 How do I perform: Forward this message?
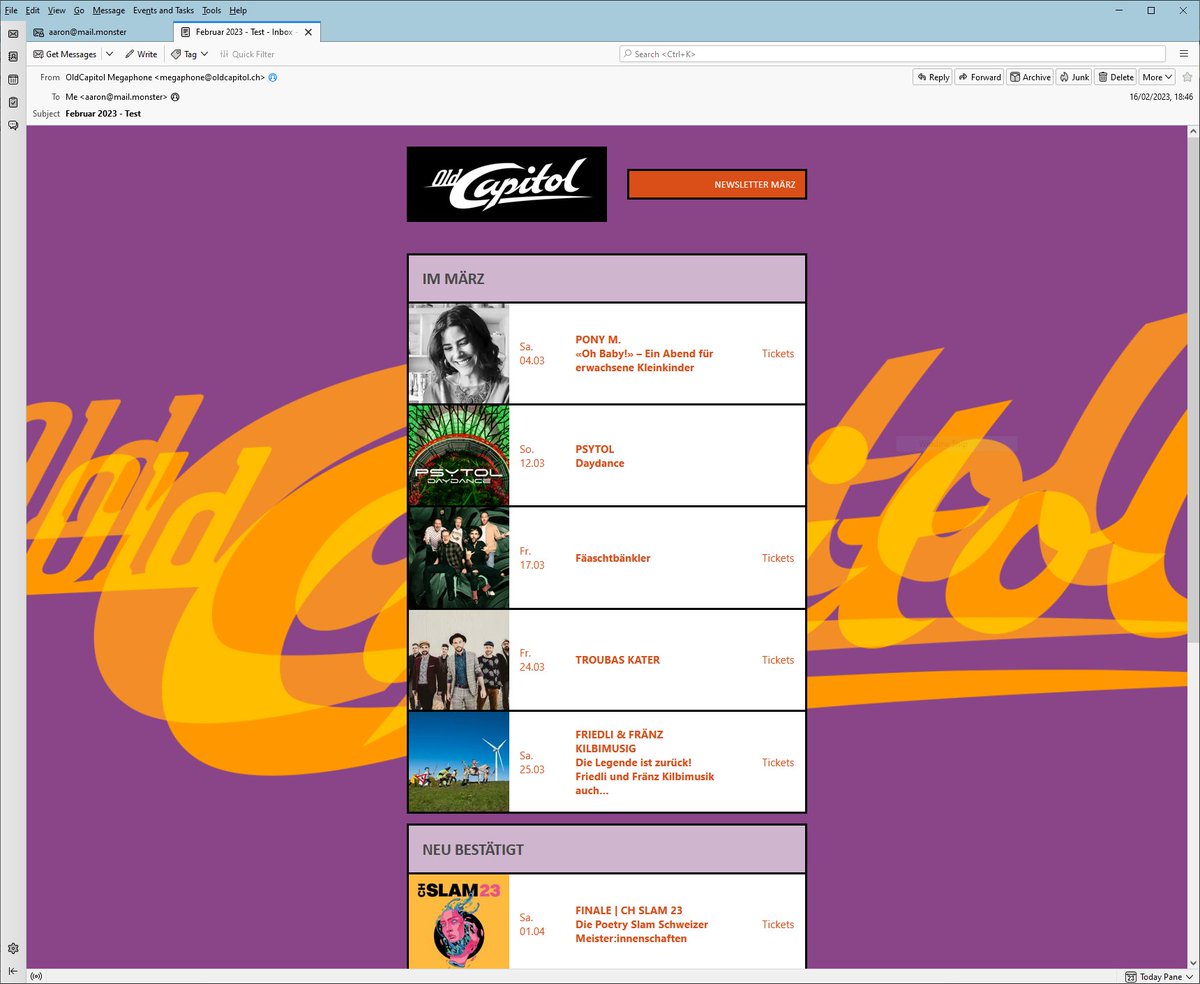click(x=979, y=77)
